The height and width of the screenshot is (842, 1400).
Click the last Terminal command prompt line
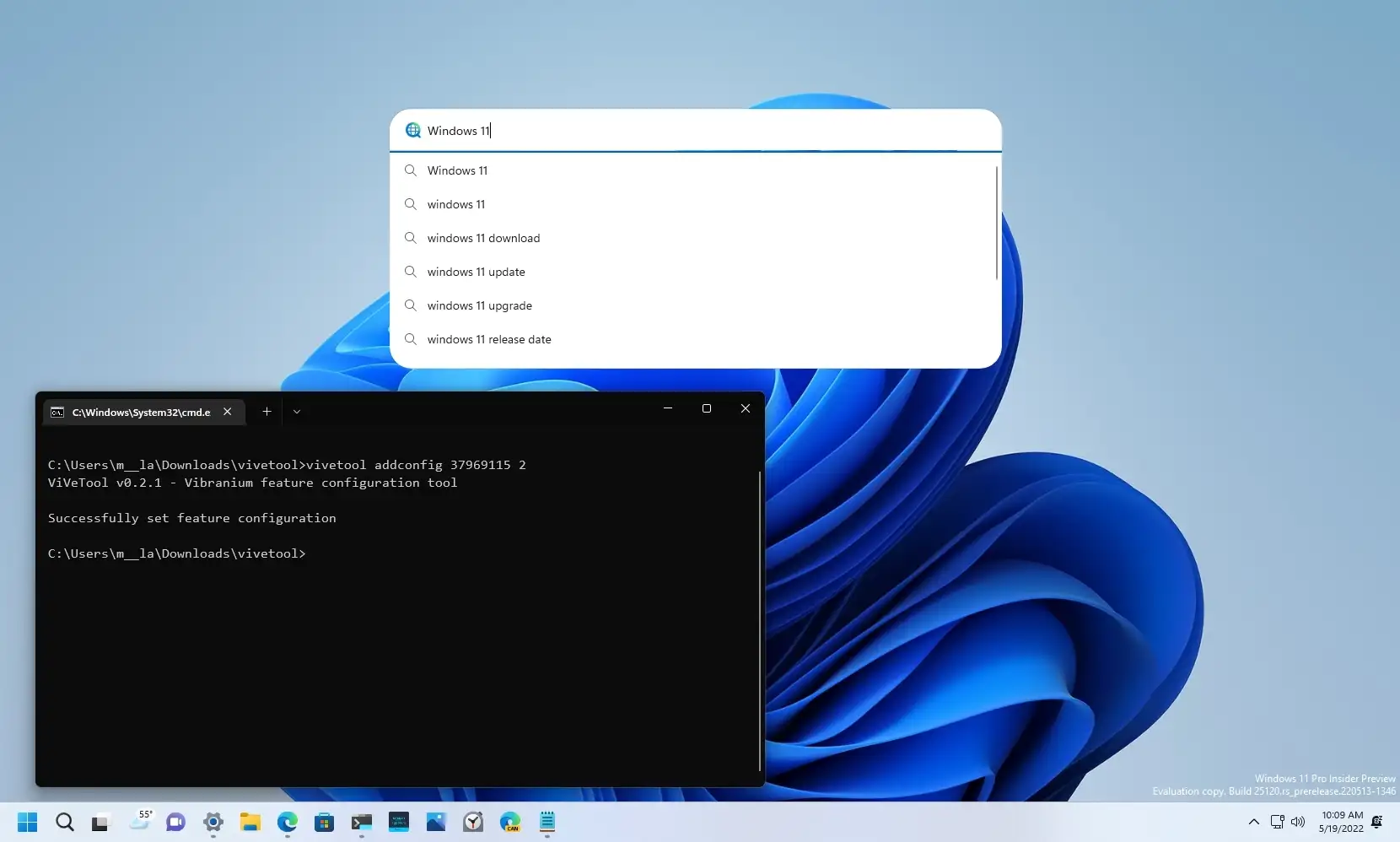pos(177,553)
